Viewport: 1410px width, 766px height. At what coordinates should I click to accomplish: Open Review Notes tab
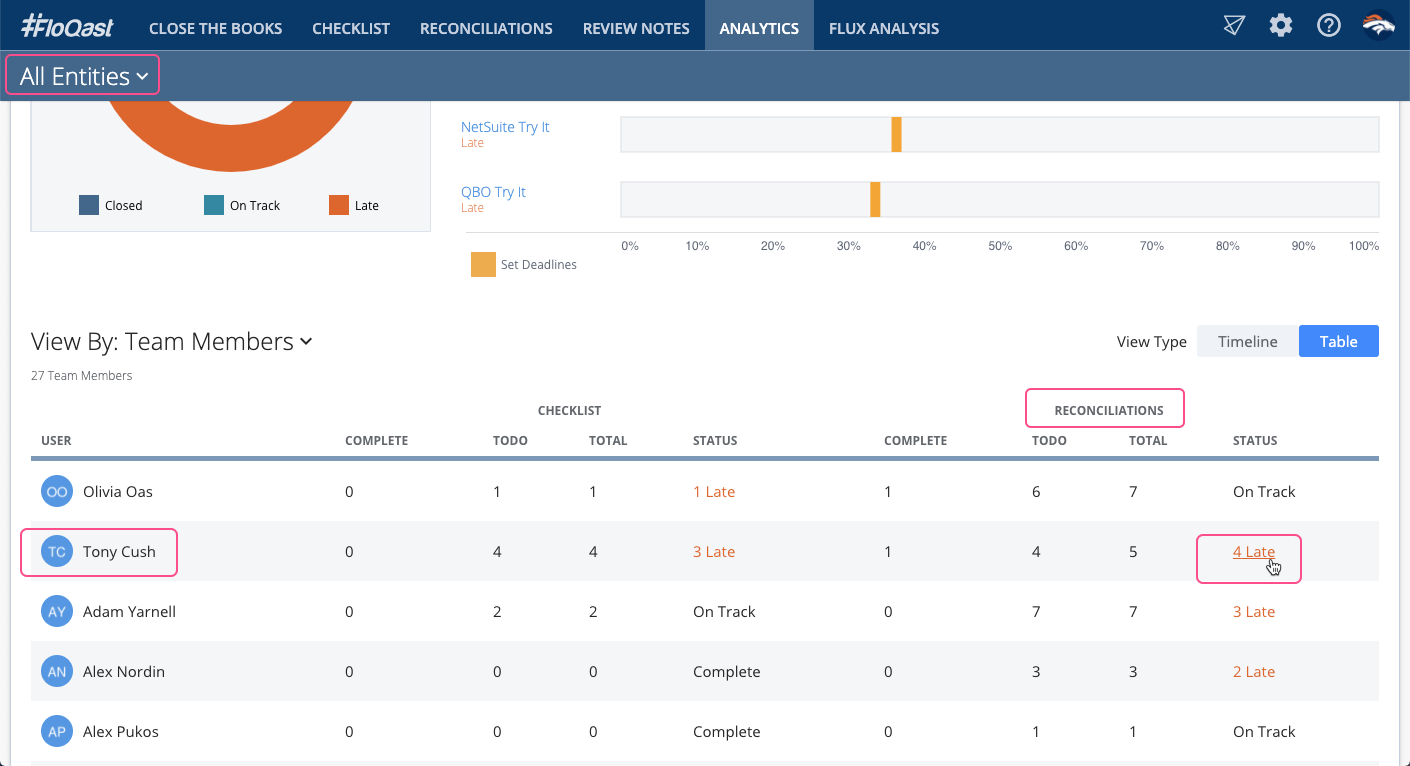[x=636, y=28]
